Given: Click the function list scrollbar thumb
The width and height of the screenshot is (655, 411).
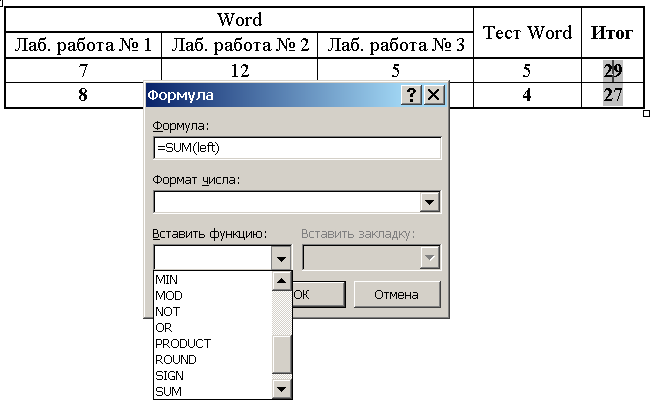Looking at the screenshot, I should pos(282,354).
